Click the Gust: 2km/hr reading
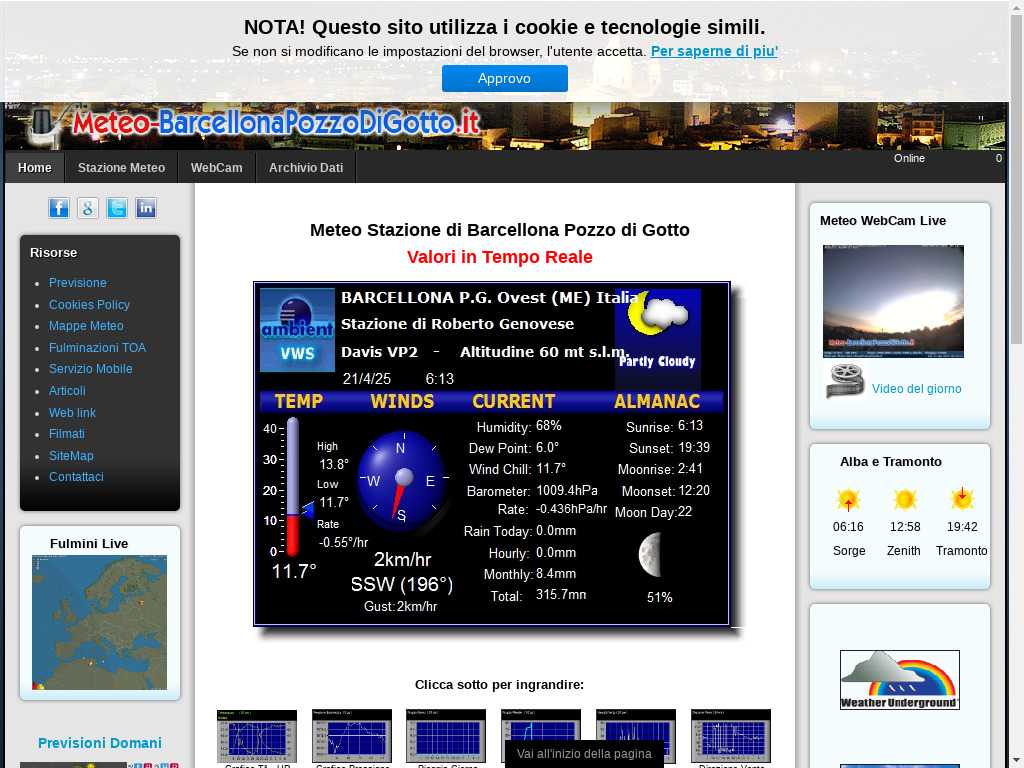This screenshot has height=768, width=1024. pos(401,607)
